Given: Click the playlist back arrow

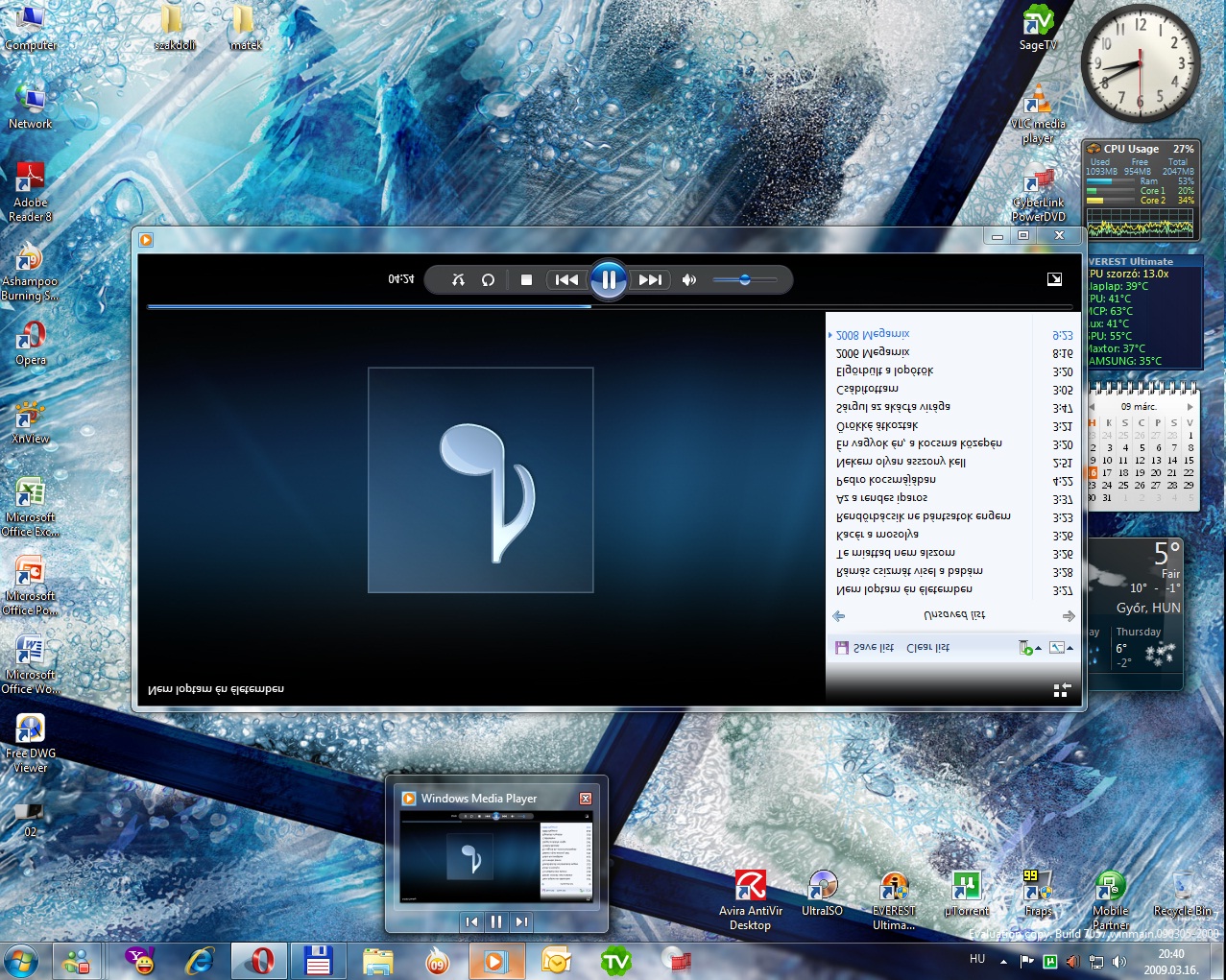Looking at the screenshot, I should coord(839,615).
